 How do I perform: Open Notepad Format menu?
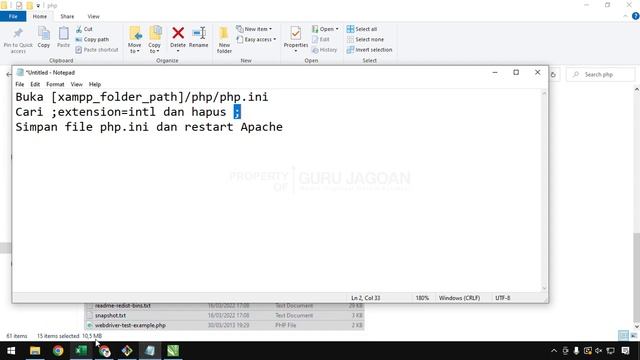pos(55,84)
